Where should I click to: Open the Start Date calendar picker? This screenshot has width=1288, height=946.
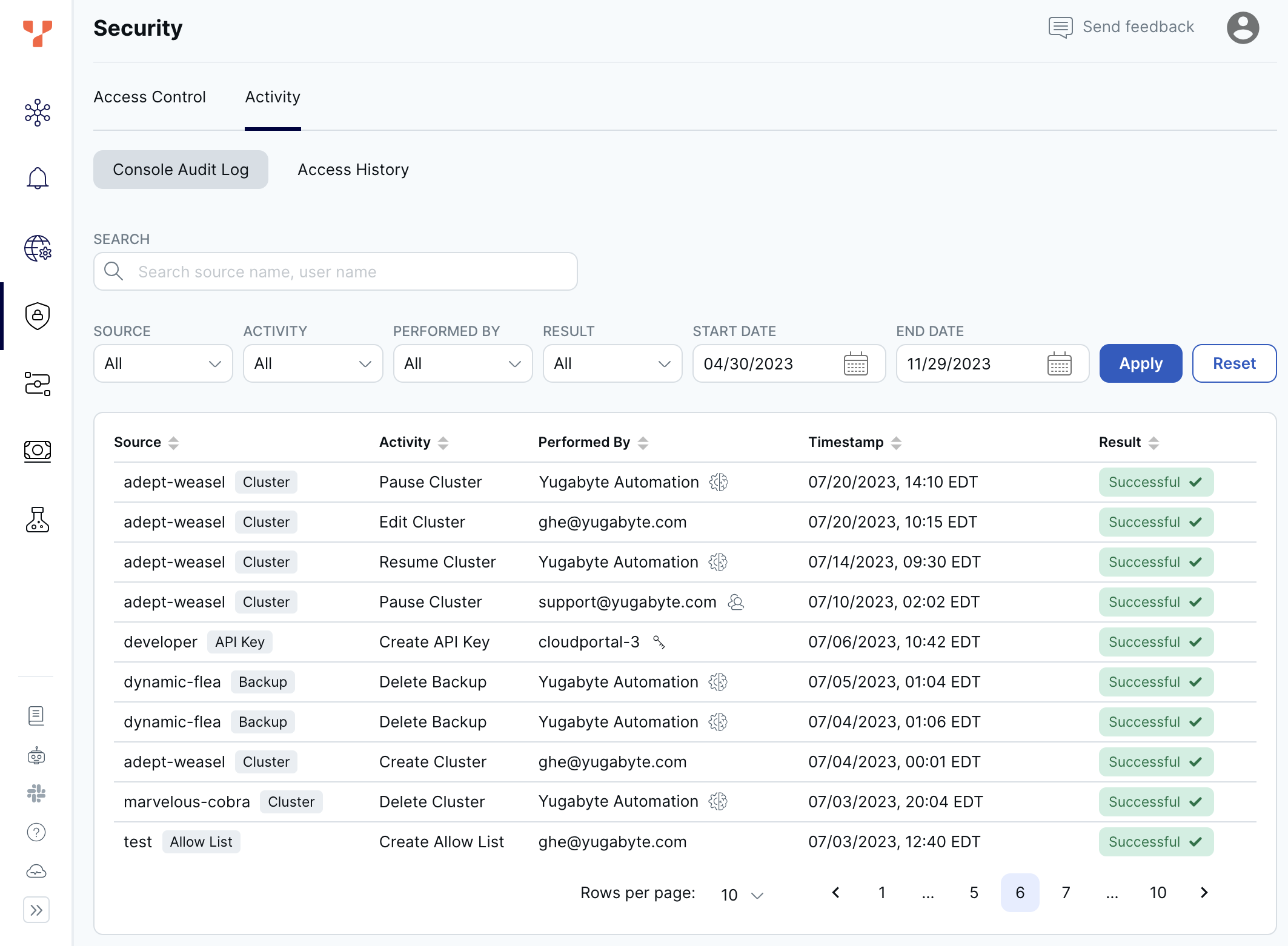[x=855, y=364]
